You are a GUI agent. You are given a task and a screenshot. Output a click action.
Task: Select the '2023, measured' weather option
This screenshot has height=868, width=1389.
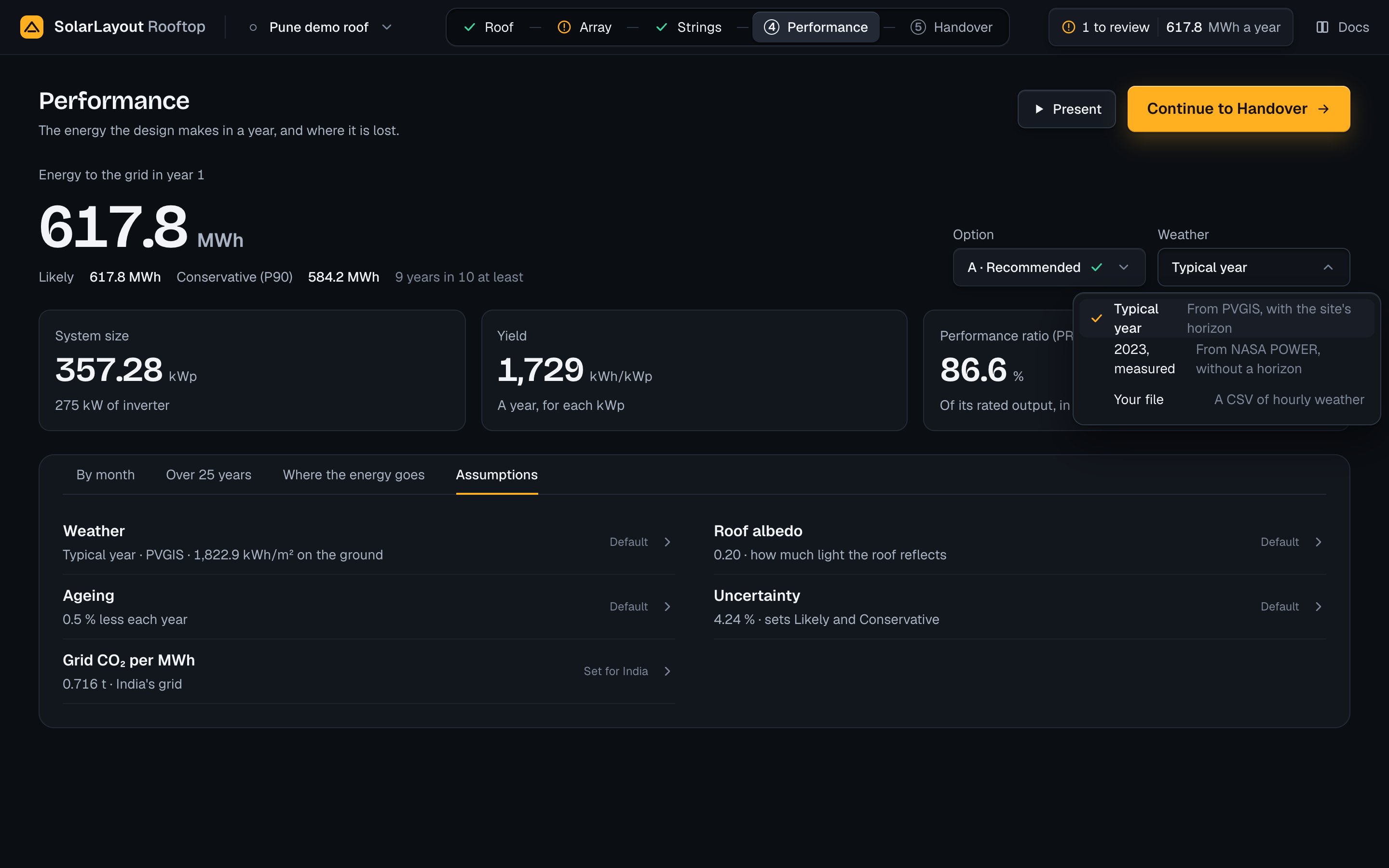click(x=1226, y=359)
